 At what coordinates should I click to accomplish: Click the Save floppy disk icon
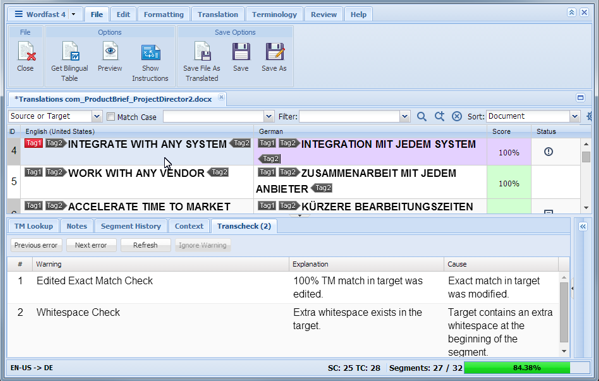[x=241, y=52]
